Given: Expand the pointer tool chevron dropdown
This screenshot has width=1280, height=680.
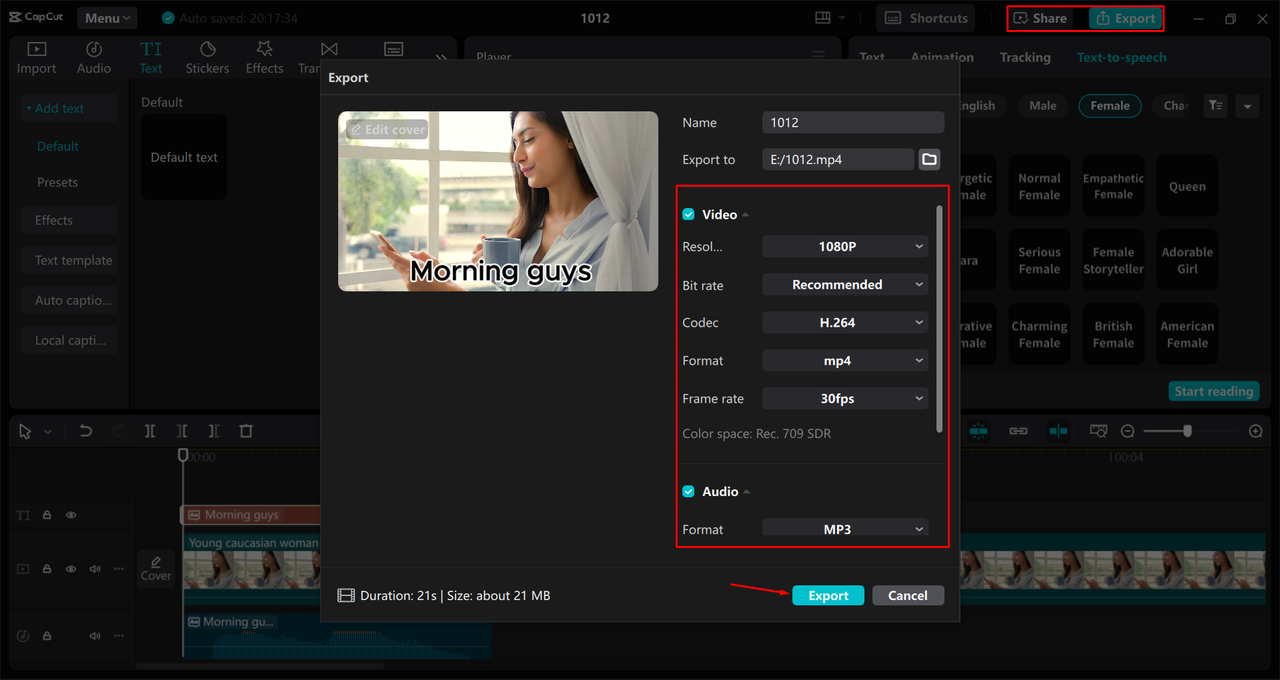Looking at the screenshot, I should (x=48, y=431).
